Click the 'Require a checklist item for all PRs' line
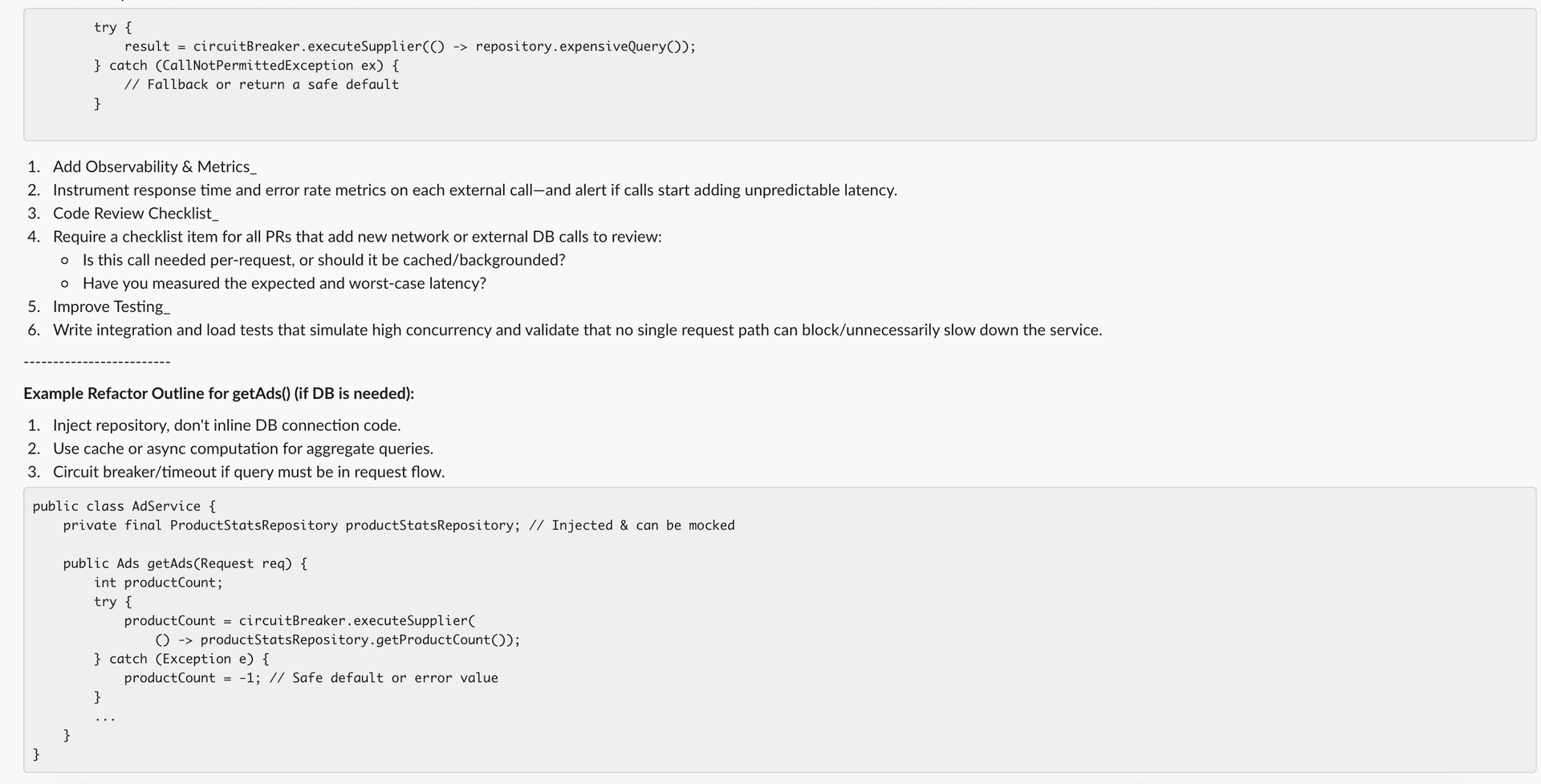The width and height of the screenshot is (1541, 784). [x=357, y=237]
